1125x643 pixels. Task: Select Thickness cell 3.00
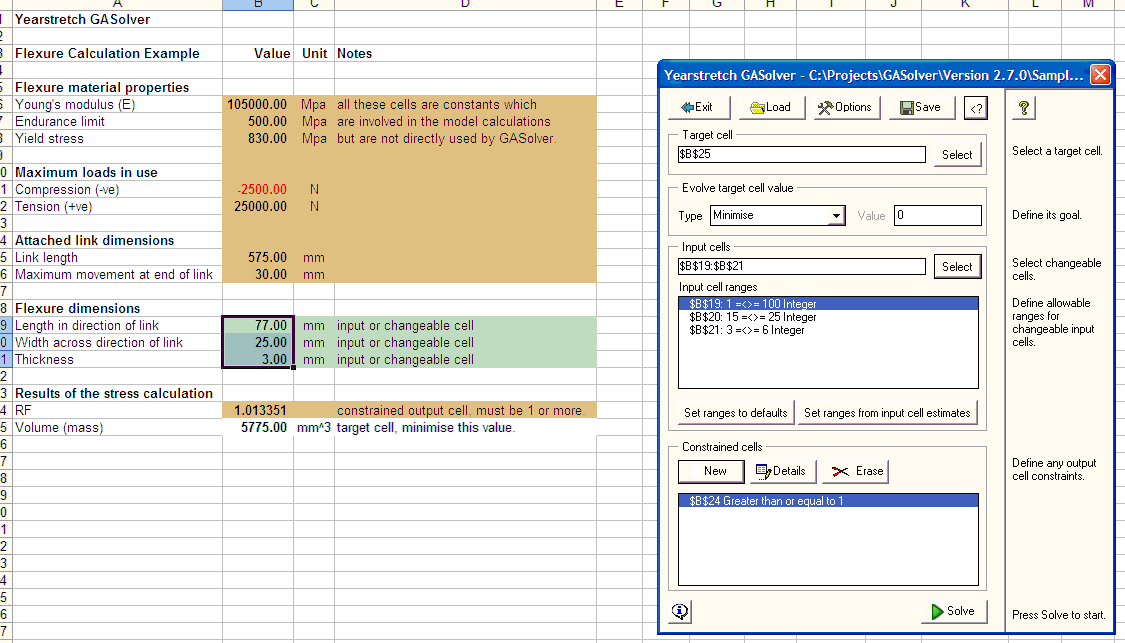258,360
